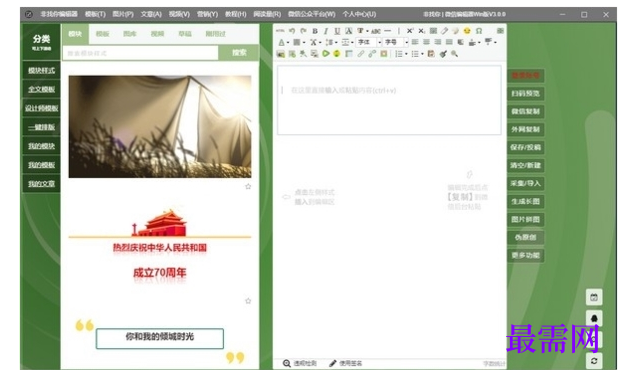Image resolution: width=618 pixels, height=370 pixels.
Task: Open the 模板(T) menu
Action: pyautogui.click(x=95, y=14)
